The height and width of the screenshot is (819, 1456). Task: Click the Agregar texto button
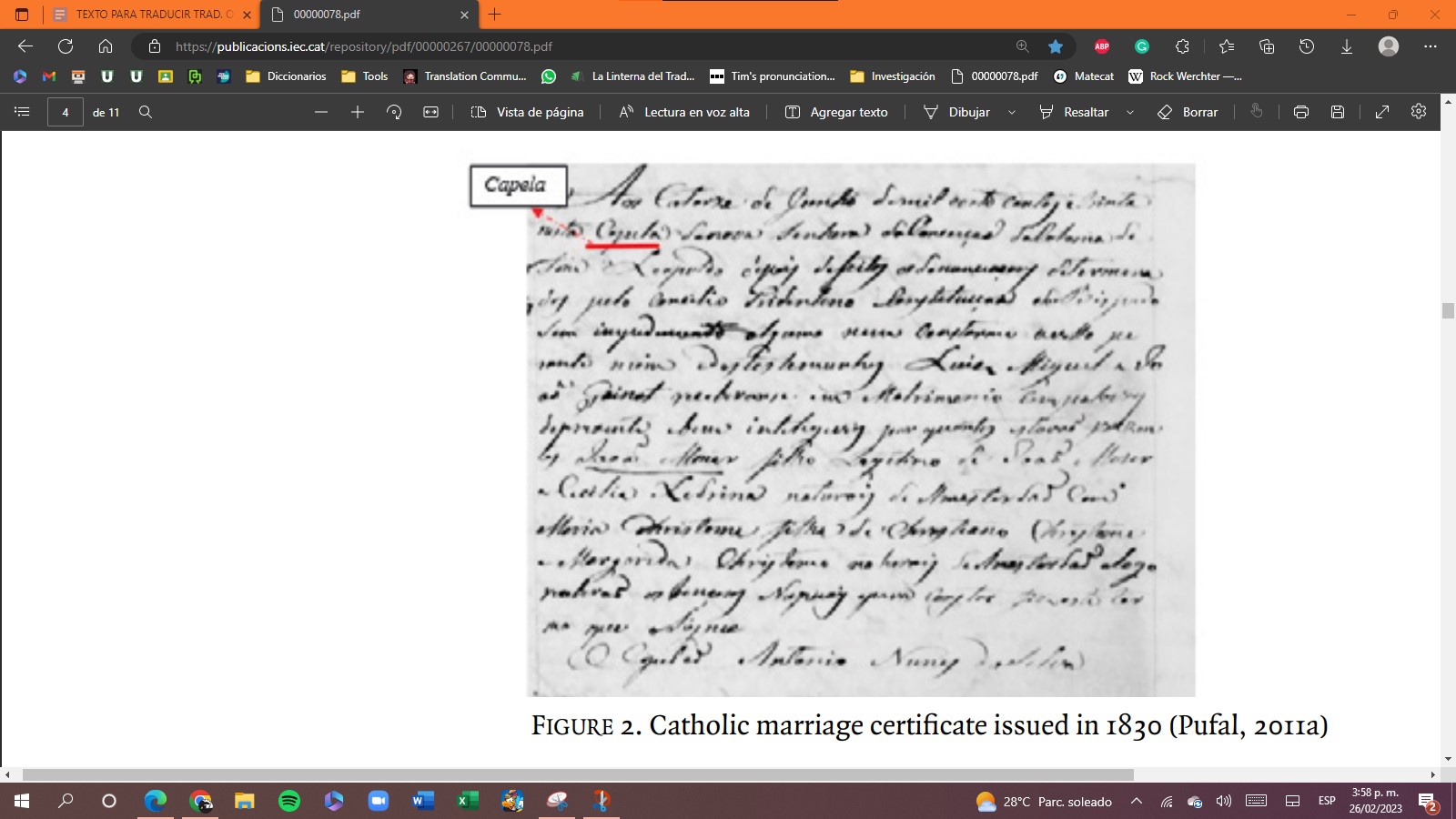(x=836, y=112)
